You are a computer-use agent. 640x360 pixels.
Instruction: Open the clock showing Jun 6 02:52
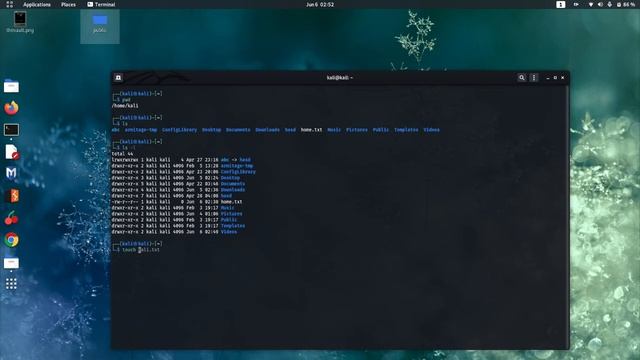[x=320, y=4]
